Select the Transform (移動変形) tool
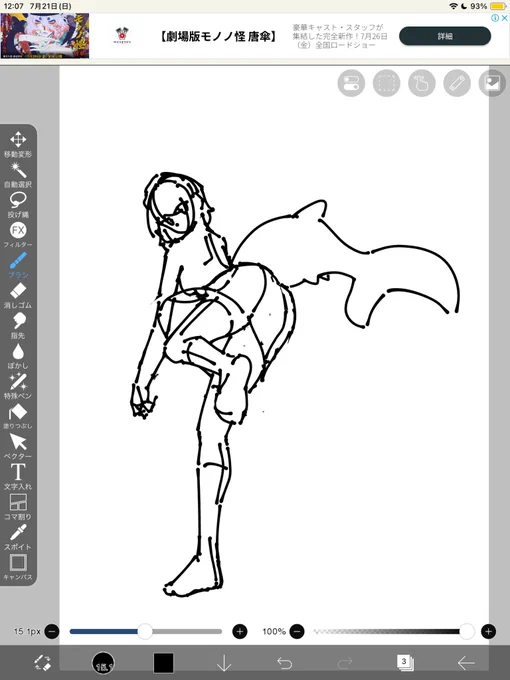The width and height of the screenshot is (510, 680). tap(18, 144)
